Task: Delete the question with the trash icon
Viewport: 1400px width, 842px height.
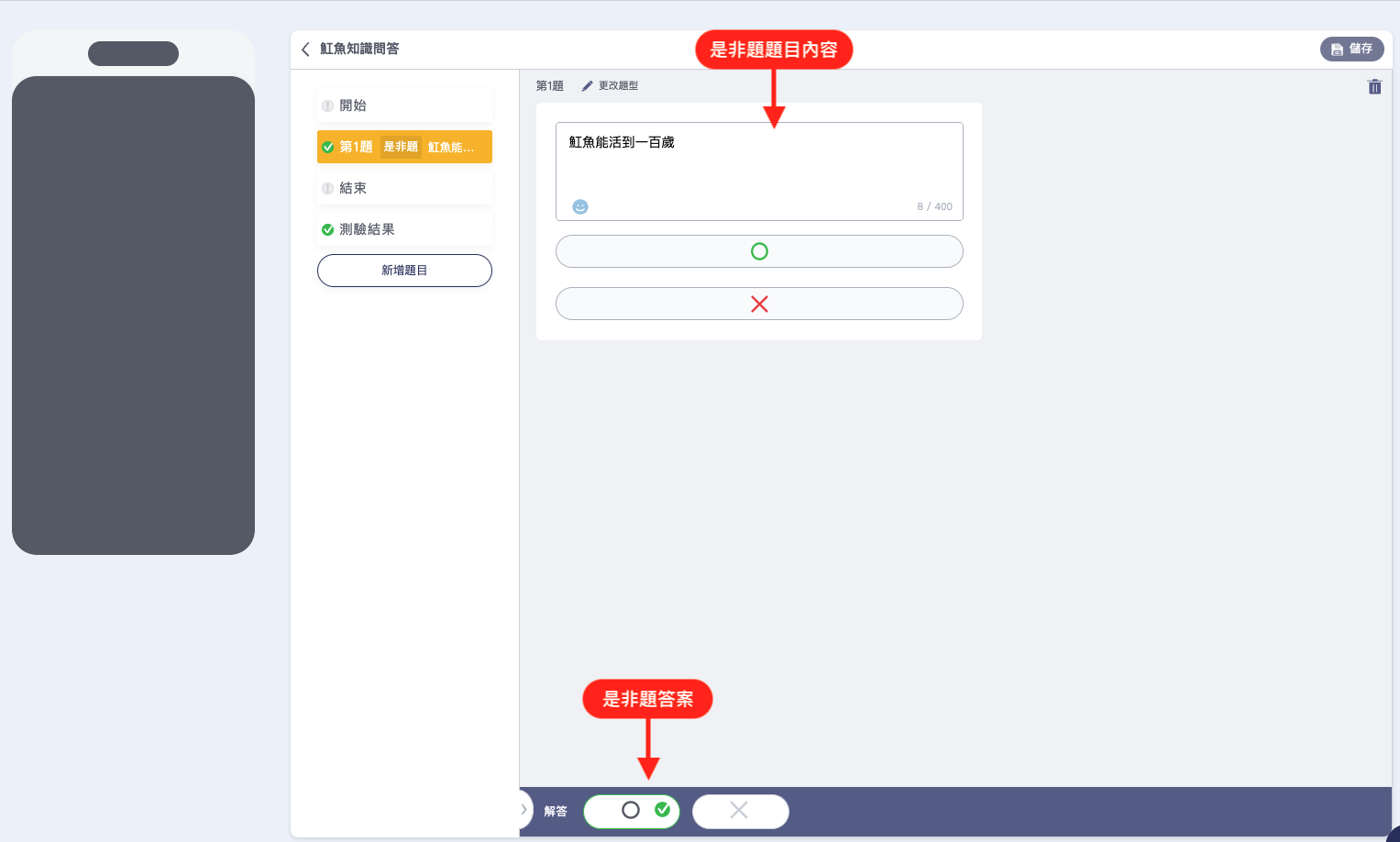Action: click(x=1373, y=87)
